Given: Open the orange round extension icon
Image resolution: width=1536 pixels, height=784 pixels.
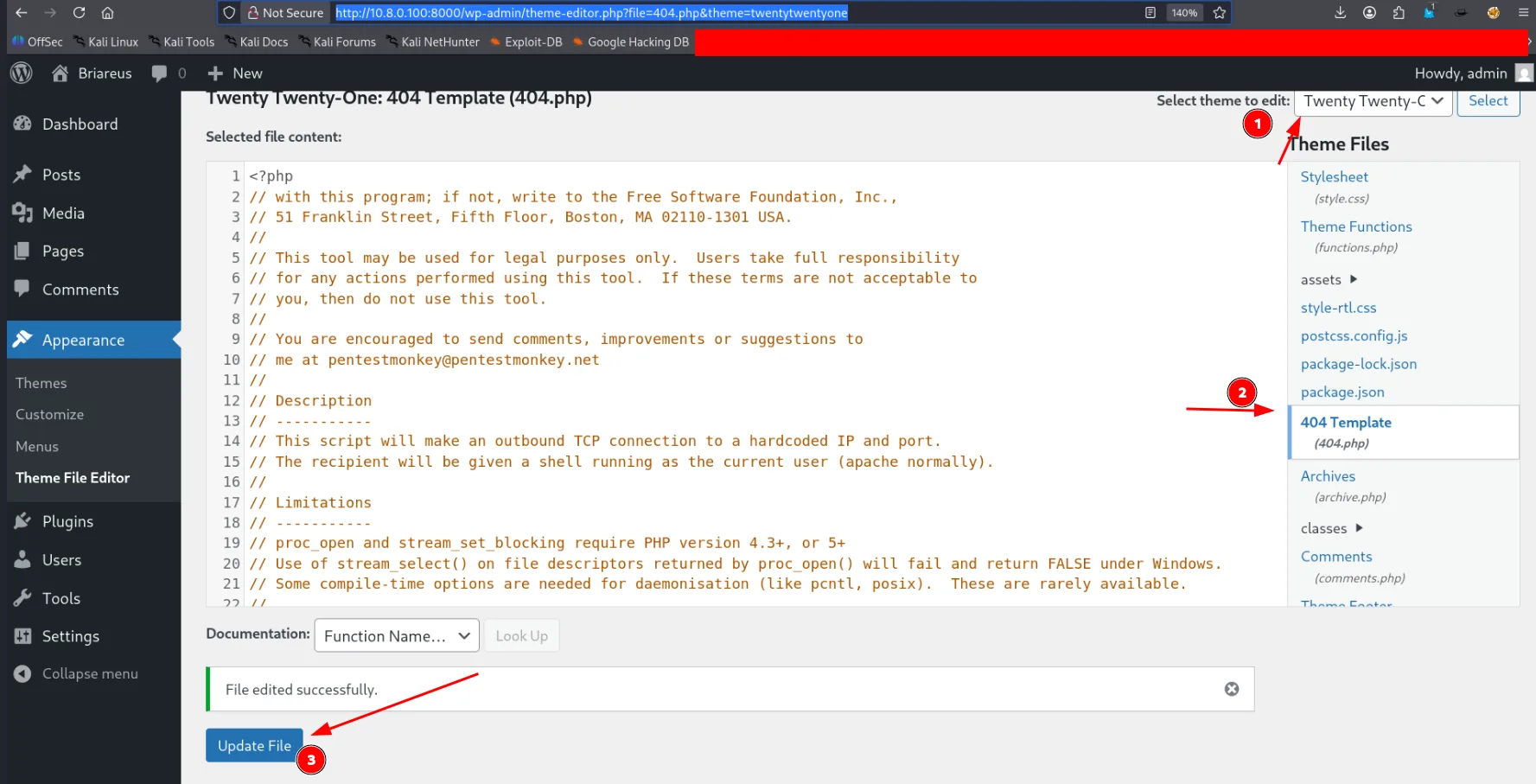Looking at the screenshot, I should pos(1493,13).
